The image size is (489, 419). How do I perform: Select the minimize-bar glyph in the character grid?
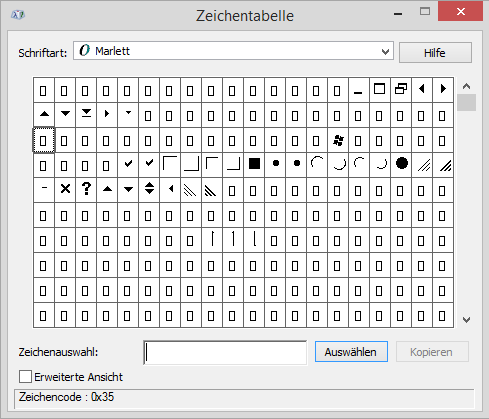point(358,90)
